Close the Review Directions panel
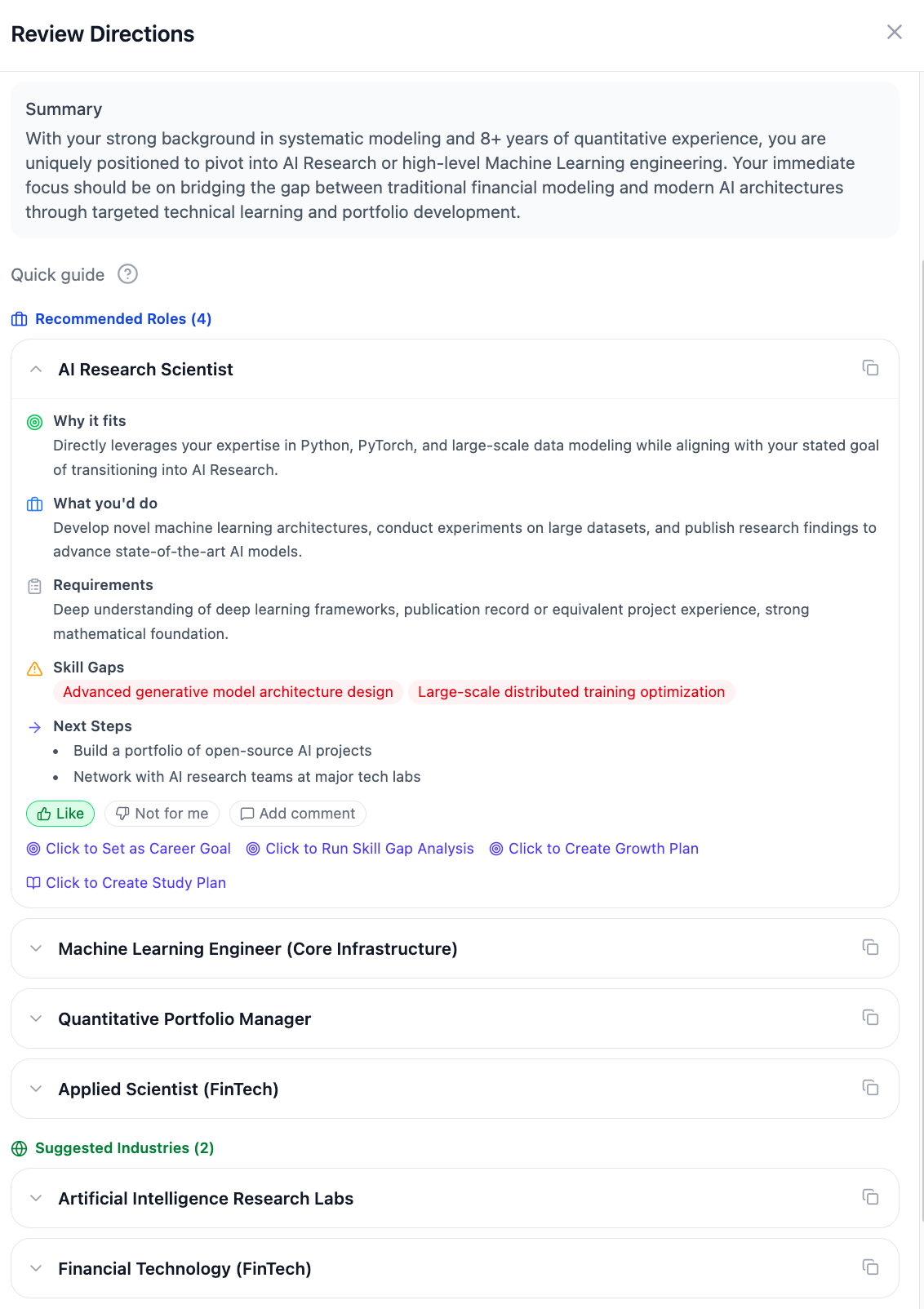Screen dimensions: 924x1309 coord(895,32)
